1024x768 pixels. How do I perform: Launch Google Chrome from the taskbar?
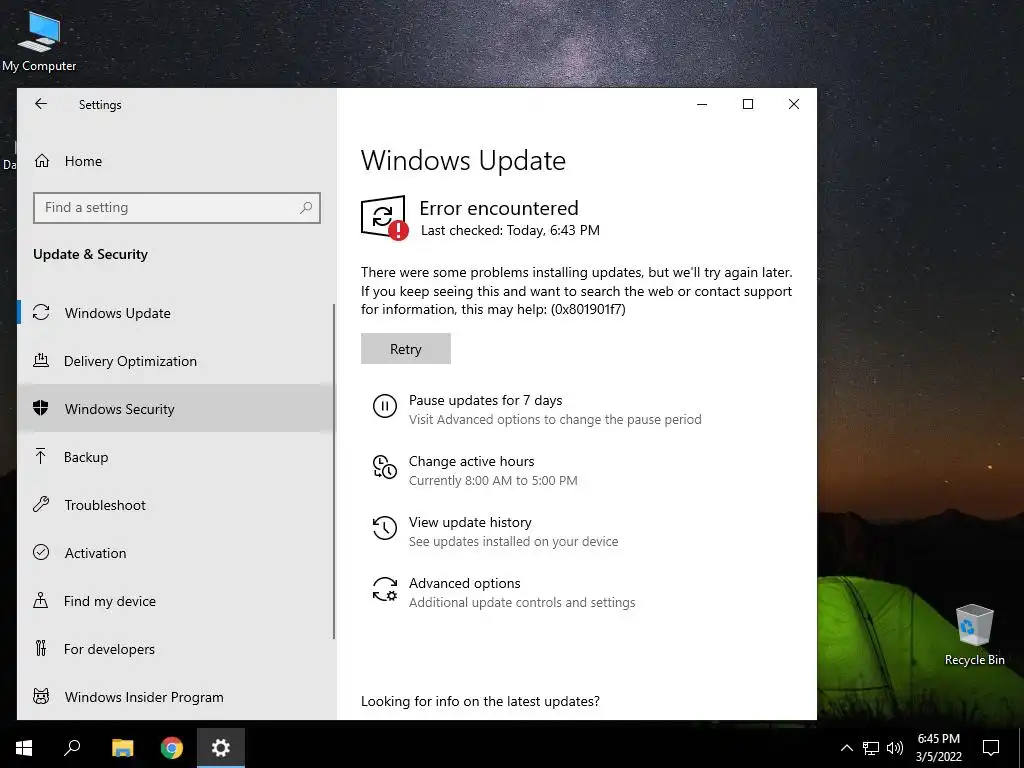pos(172,748)
